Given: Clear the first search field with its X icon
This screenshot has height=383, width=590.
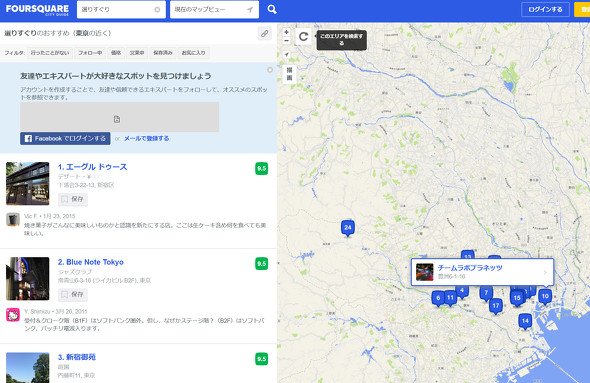Looking at the screenshot, I should pos(157,10).
